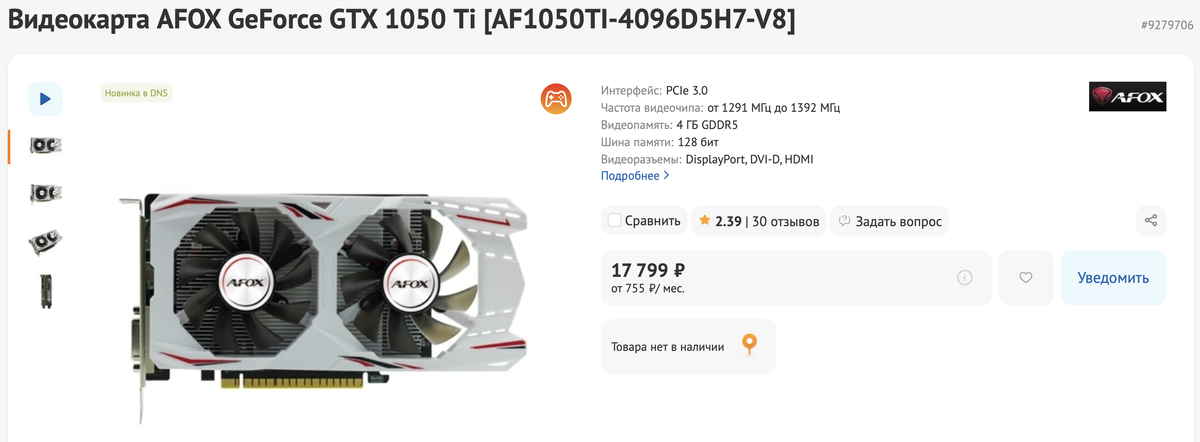Viewport: 1200px width, 442px height.
Task: Tick the Сравнить checkbox
Action: (615, 221)
